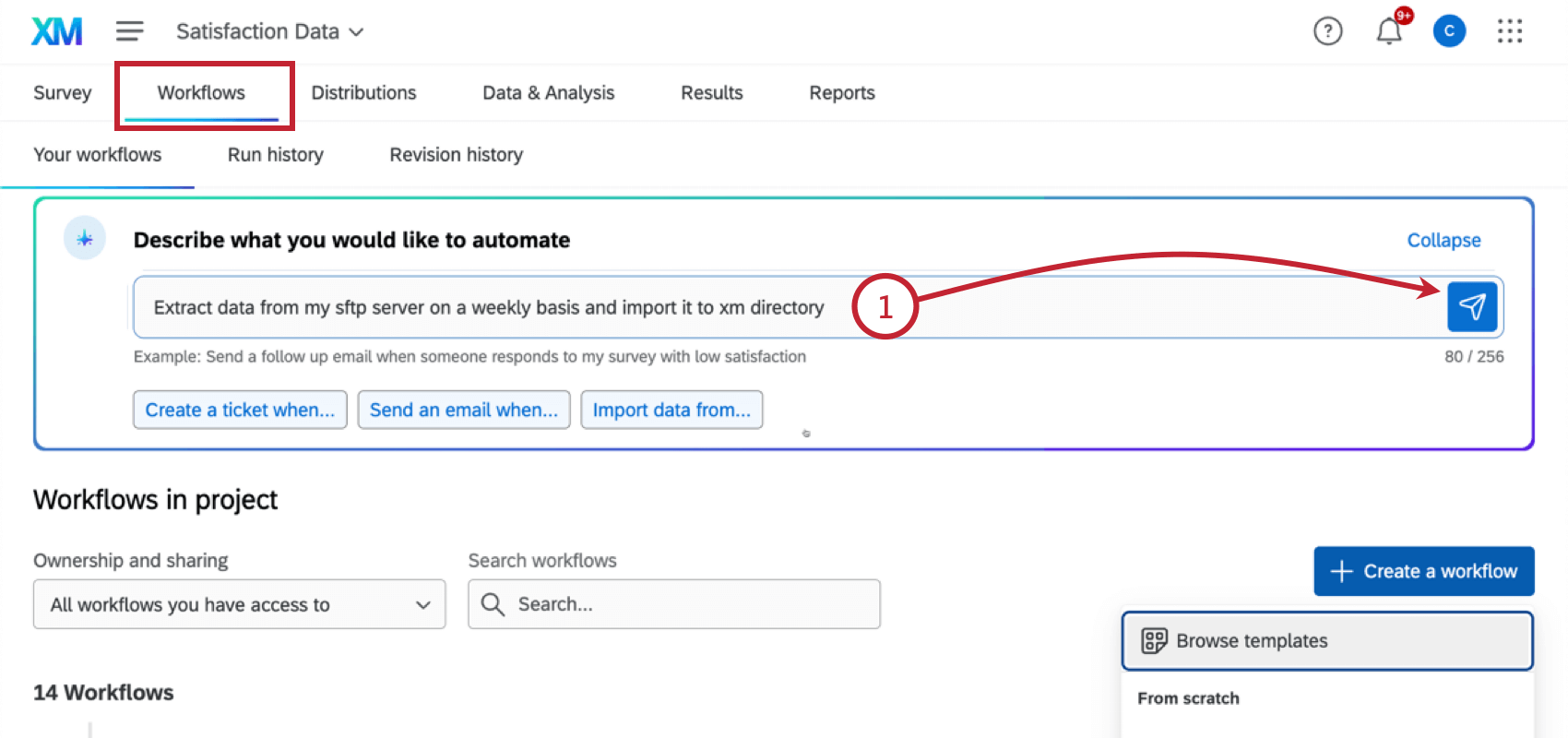1568x738 pixels.
Task: Open the account profile avatar
Action: 1449,31
